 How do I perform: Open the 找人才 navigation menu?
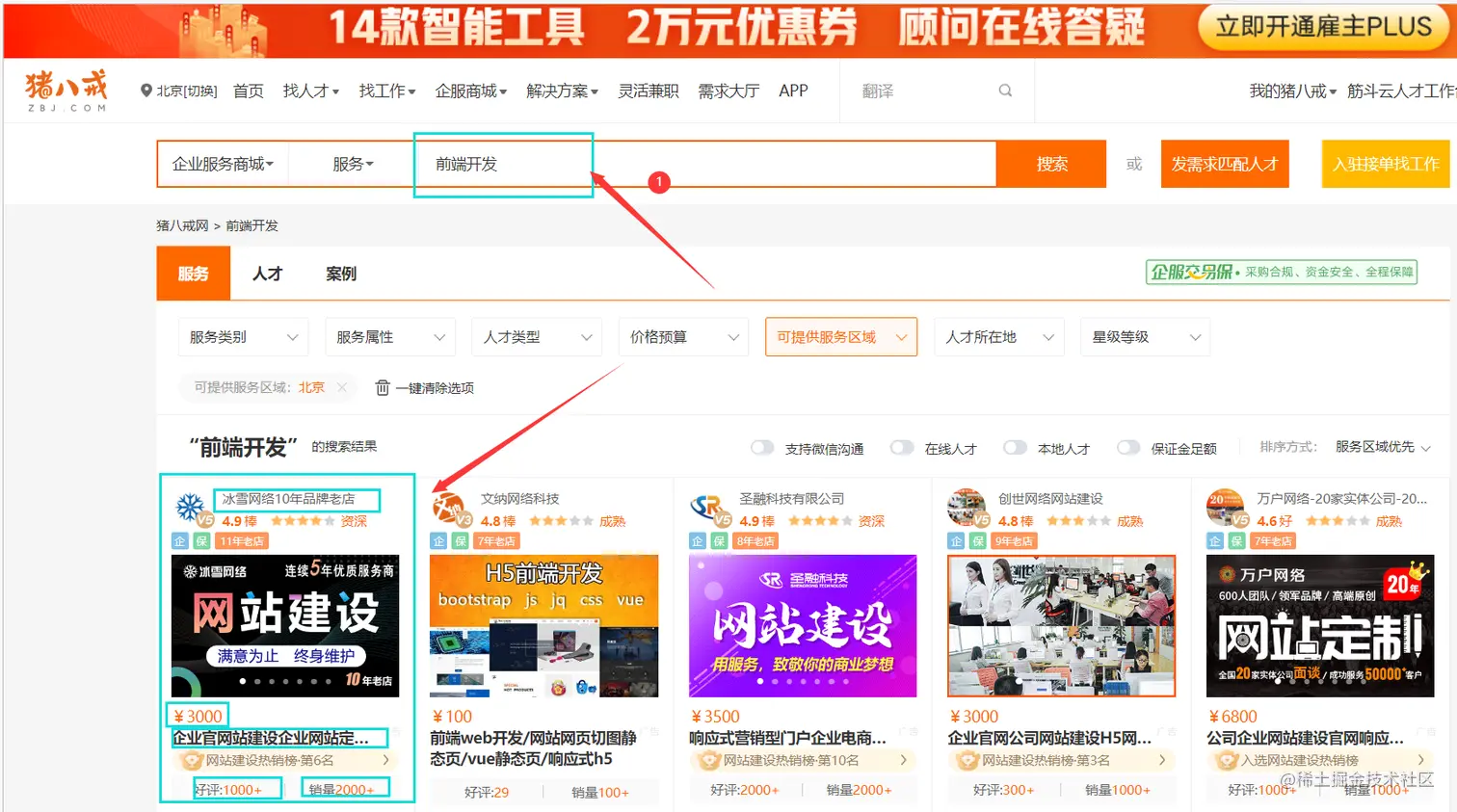point(310,91)
